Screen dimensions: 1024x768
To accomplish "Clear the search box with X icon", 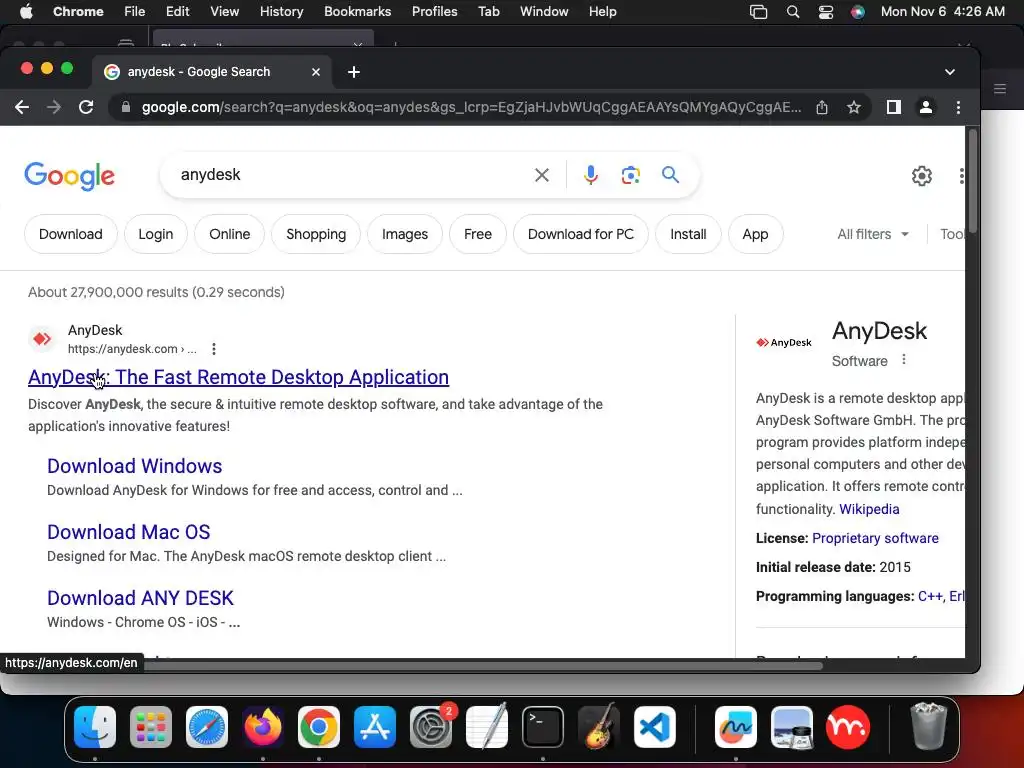I will point(541,175).
